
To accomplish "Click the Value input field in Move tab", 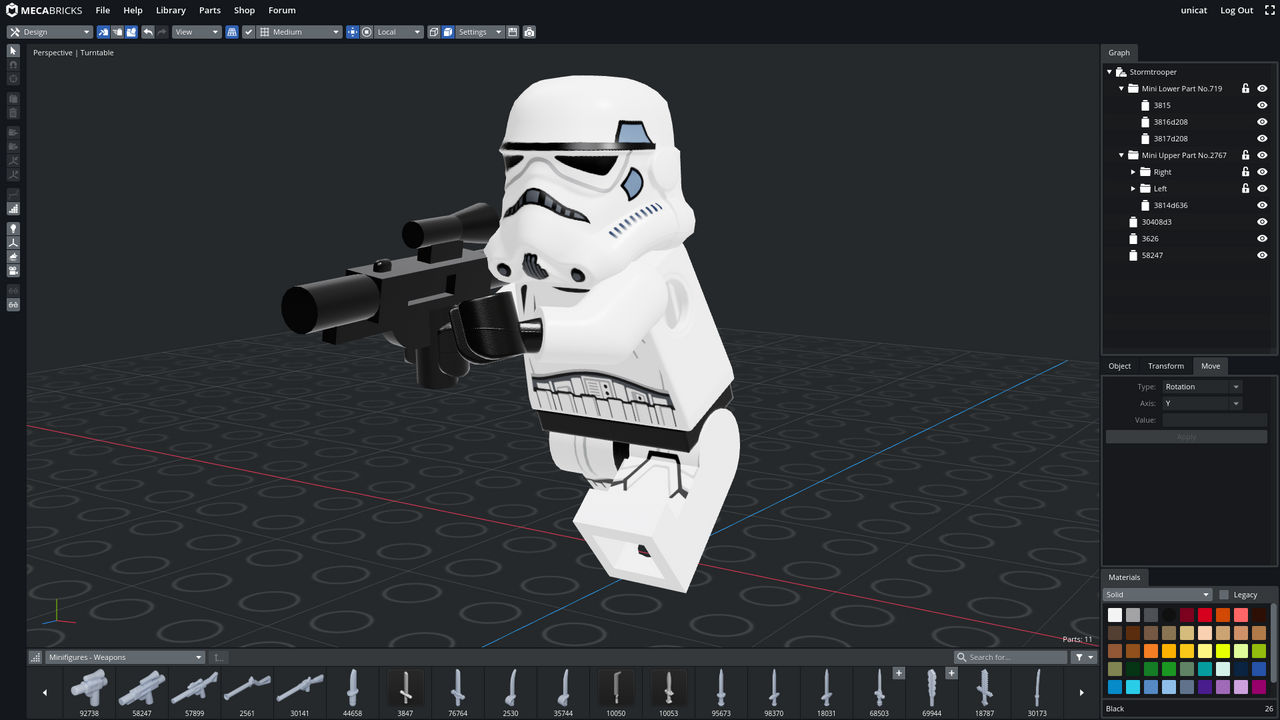I will click(x=1214, y=420).
